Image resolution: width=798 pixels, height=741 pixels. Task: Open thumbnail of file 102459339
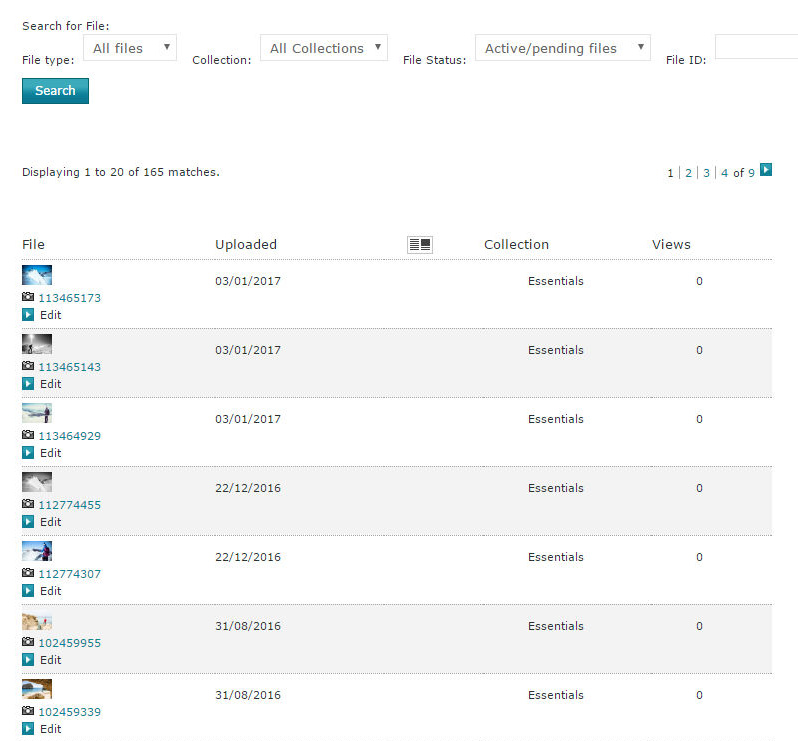click(x=37, y=689)
